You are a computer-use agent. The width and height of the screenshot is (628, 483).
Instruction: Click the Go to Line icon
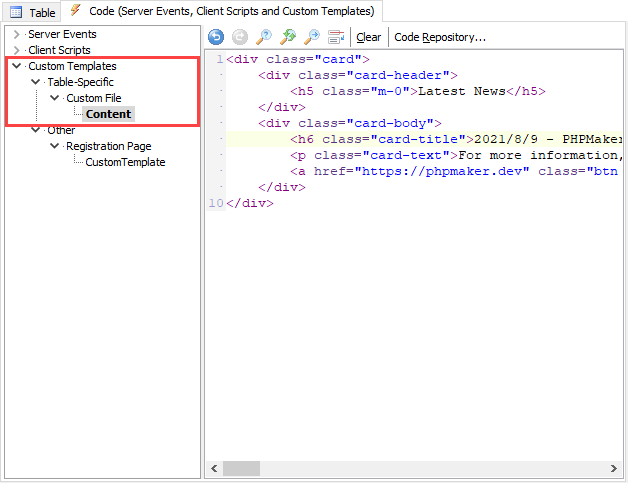tap(336, 37)
